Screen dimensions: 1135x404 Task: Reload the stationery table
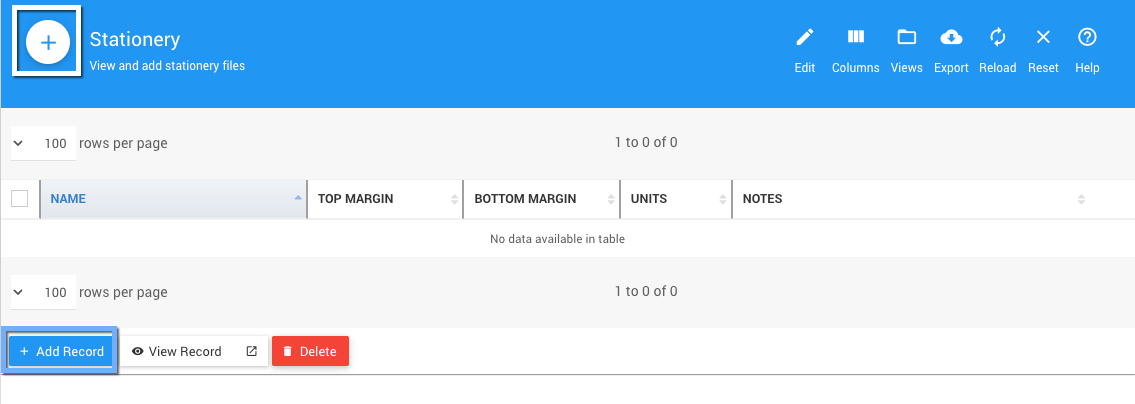coord(997,38)
